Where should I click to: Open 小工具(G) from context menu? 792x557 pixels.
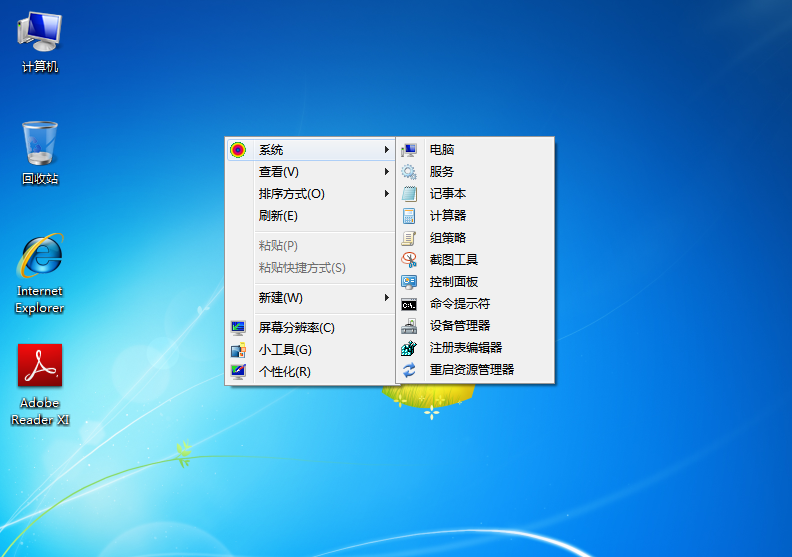tap(311, 350)
